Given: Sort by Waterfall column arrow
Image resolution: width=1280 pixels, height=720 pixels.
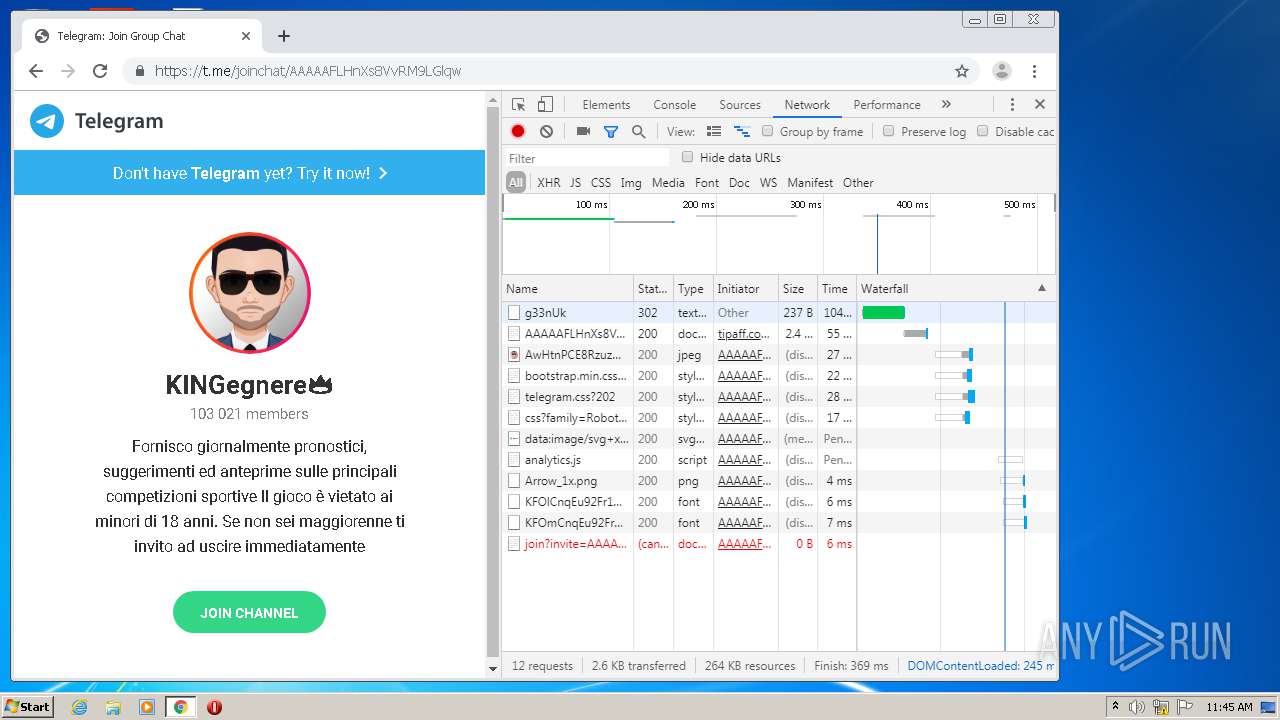Looking at the screenshot, I should pyautogui.click(x=1042, y=288).
